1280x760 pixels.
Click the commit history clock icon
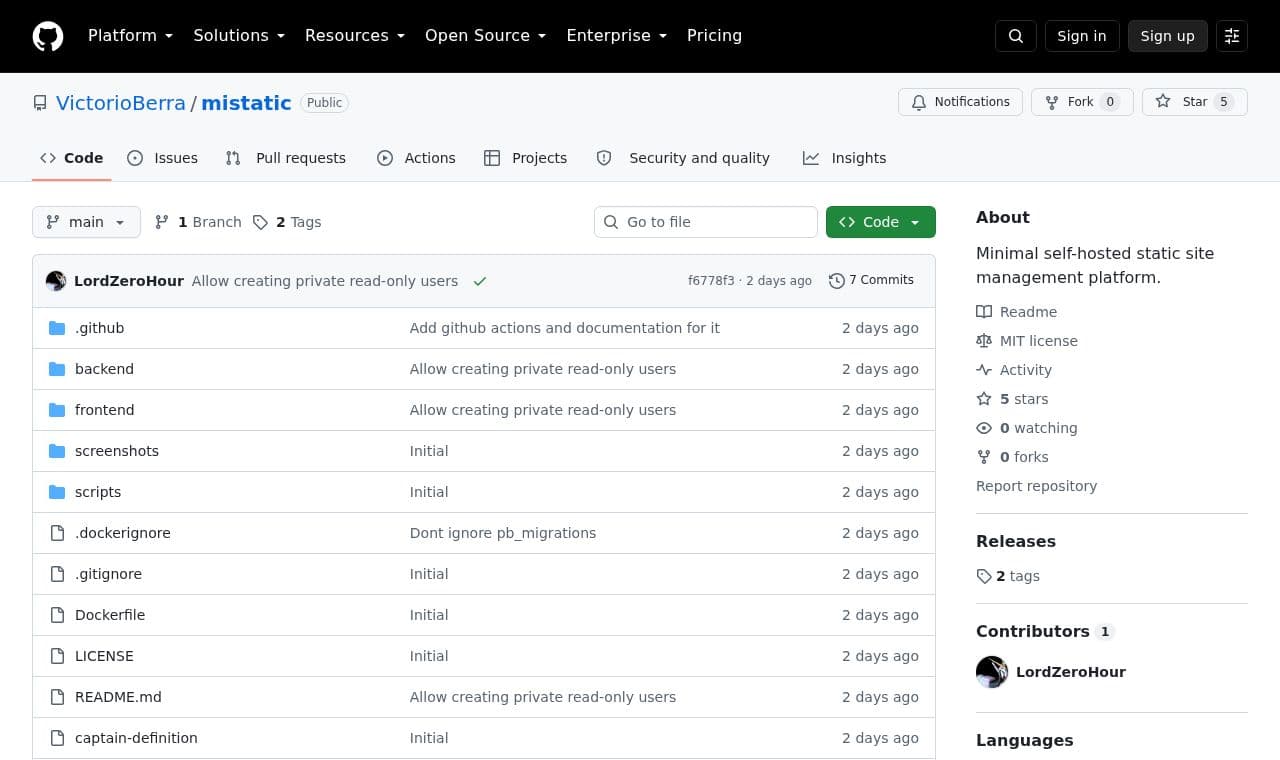(837, 281)
